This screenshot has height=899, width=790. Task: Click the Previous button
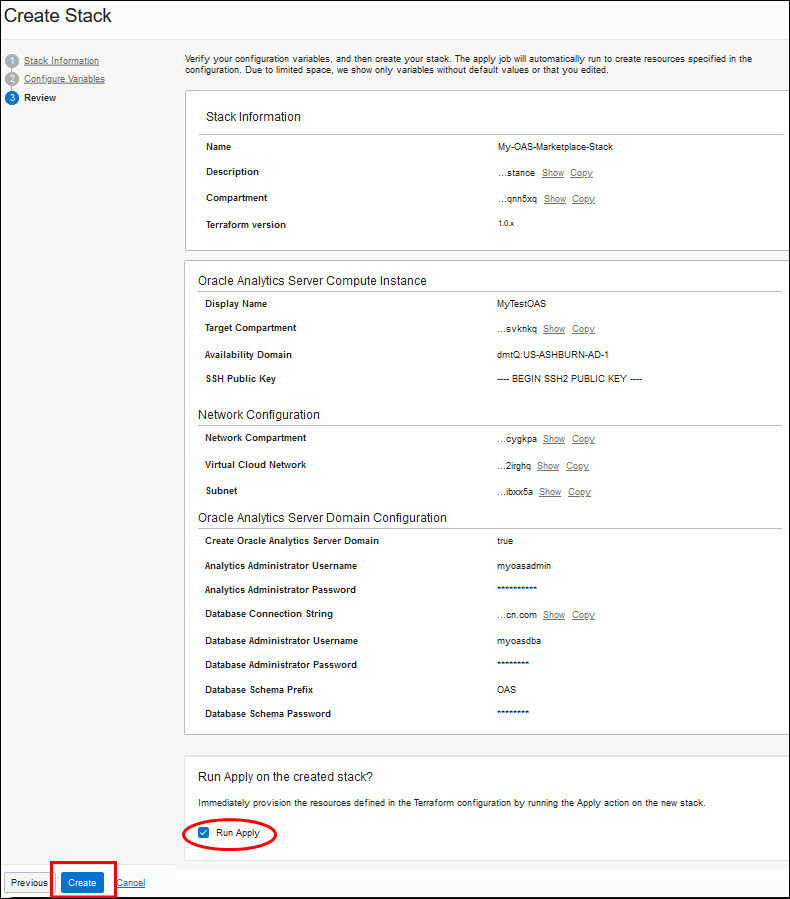point(29,882)
